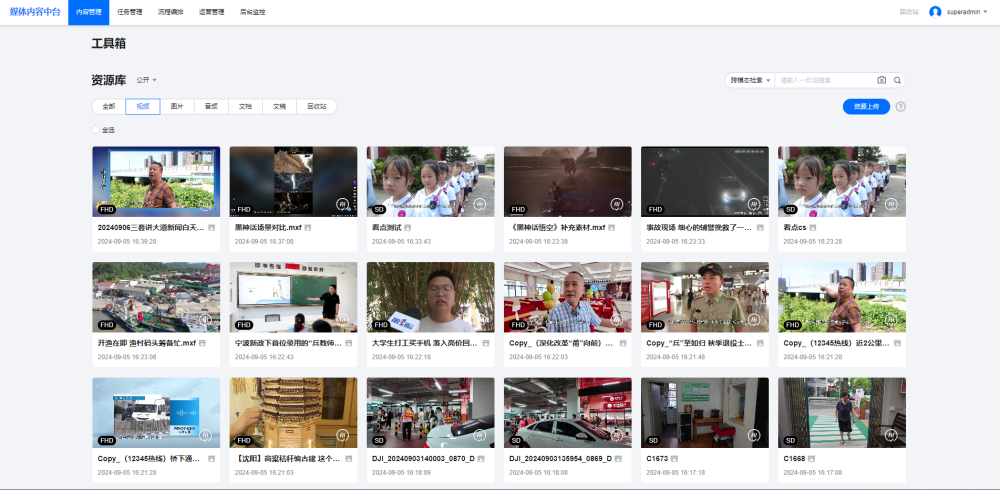1000x490 pixels.
Task: Toggle the 全选 select-all checkbox
Action: 97,130
